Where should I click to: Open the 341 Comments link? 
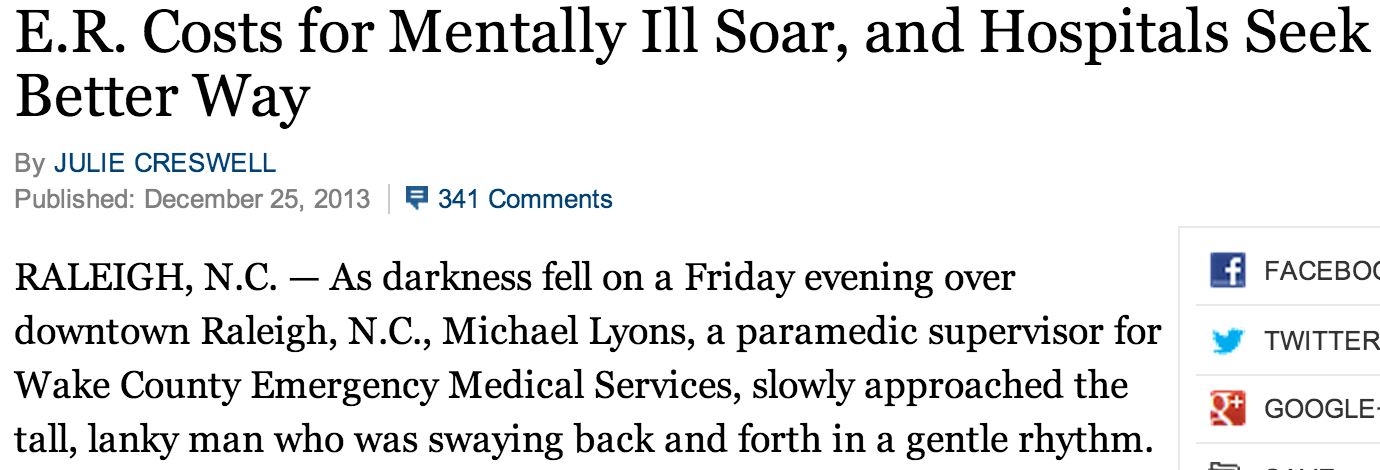pyautogui.click(x=525, y=199)
